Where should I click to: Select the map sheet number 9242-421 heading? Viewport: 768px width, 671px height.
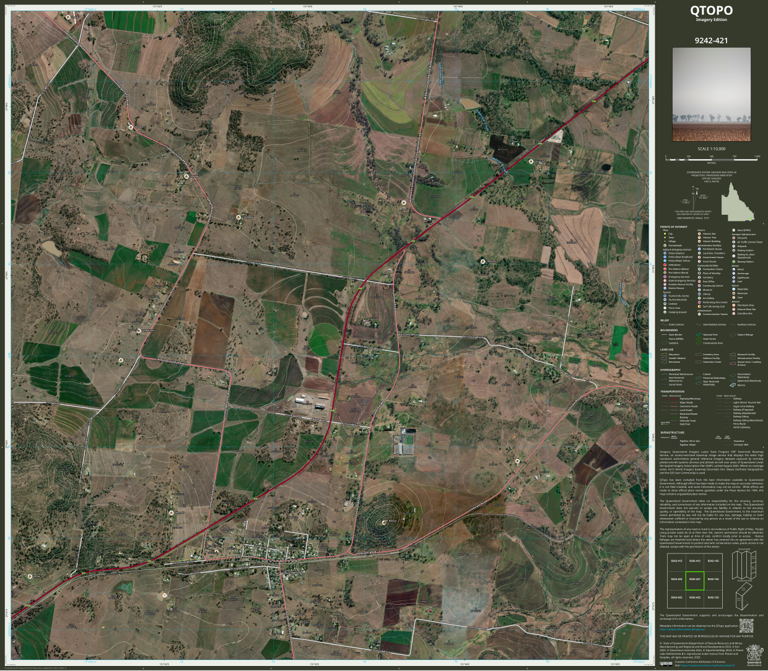point(711,41)
